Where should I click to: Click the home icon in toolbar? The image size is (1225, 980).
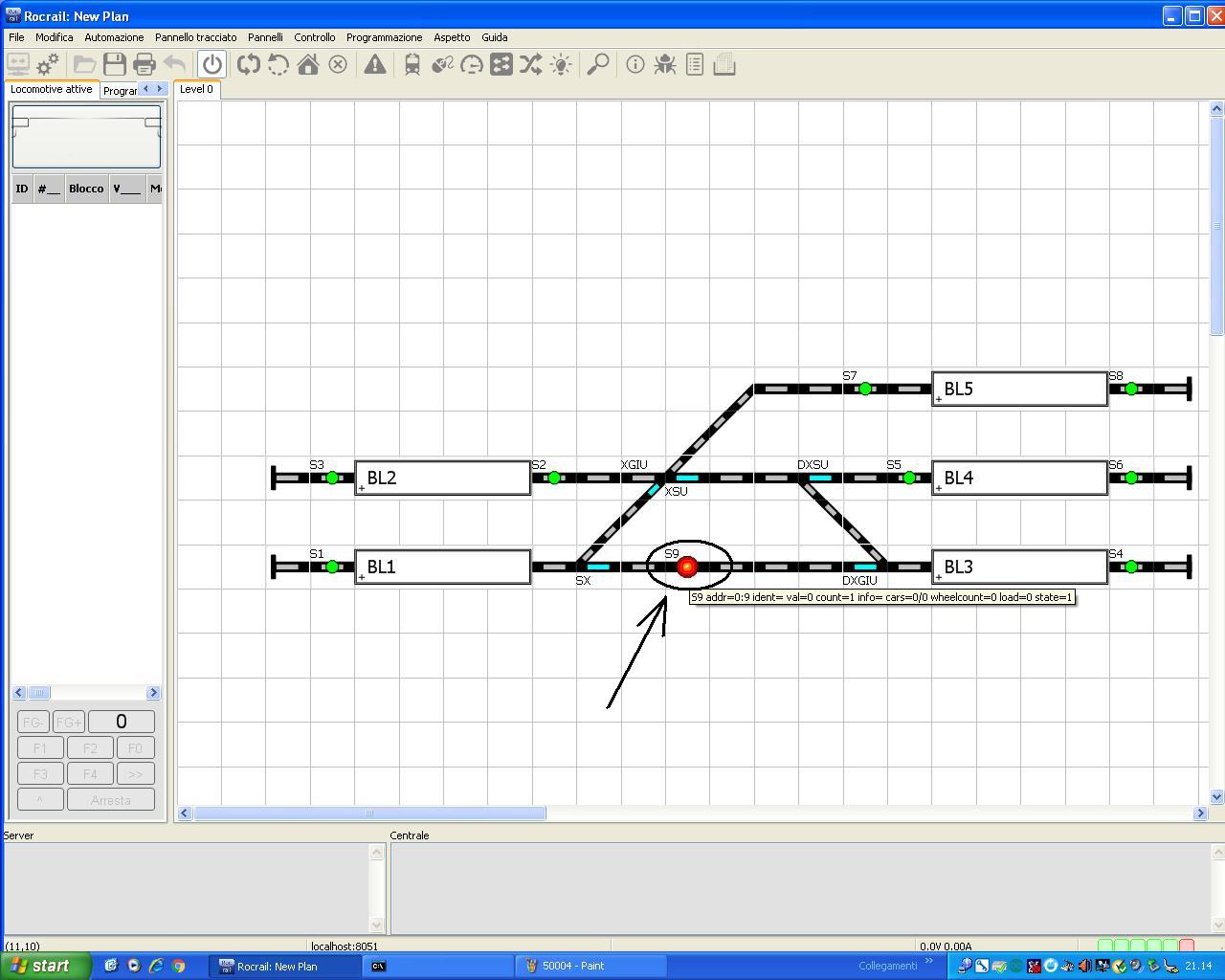308,65
